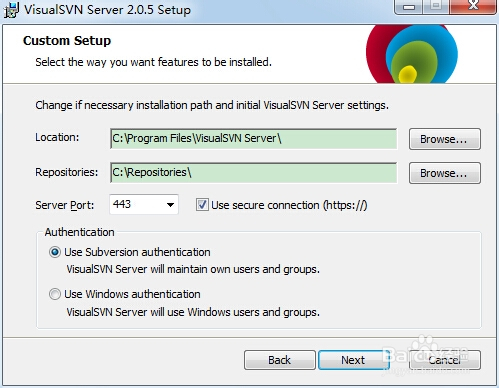This screenshot has width=499, height=388.
Task: Cancel the setup wizard
Action: (x=445, y=360)
